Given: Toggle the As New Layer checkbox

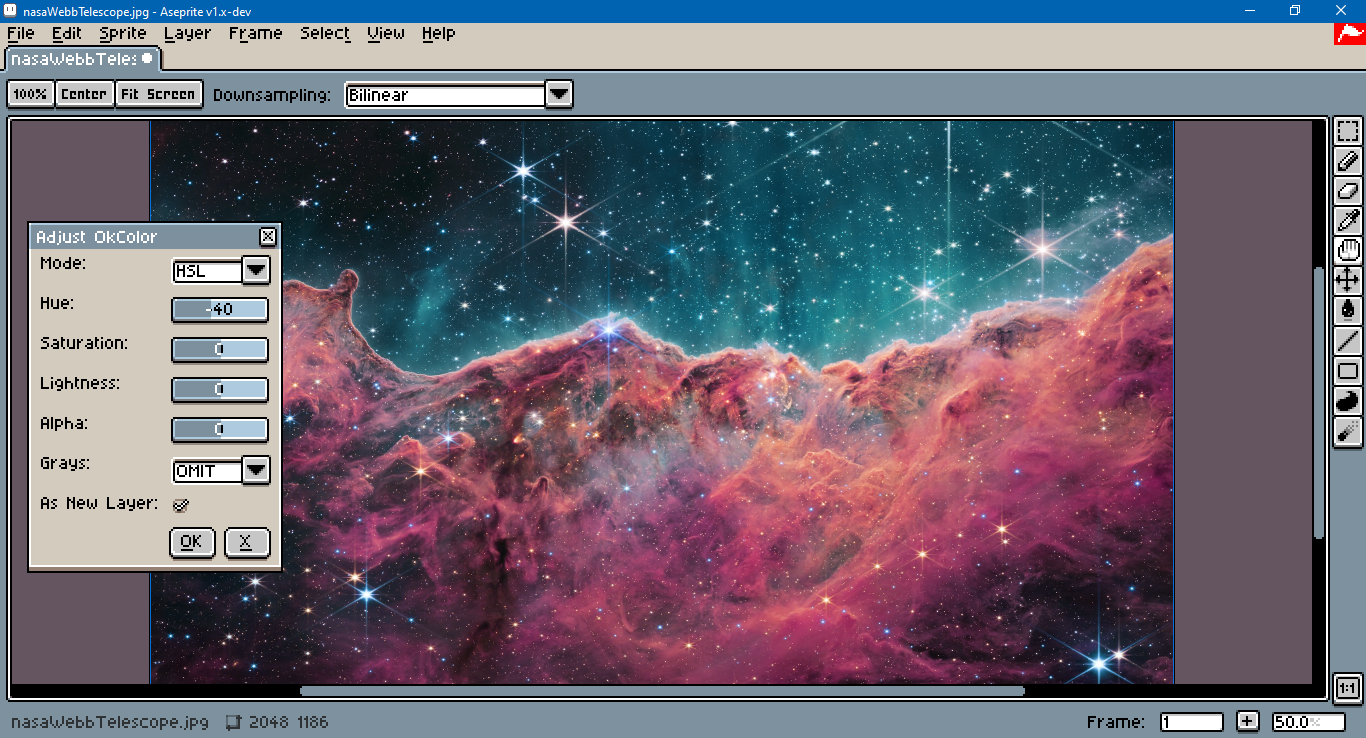Looking at the screenshot, I should pyautogui.click(x=181, y=505).
